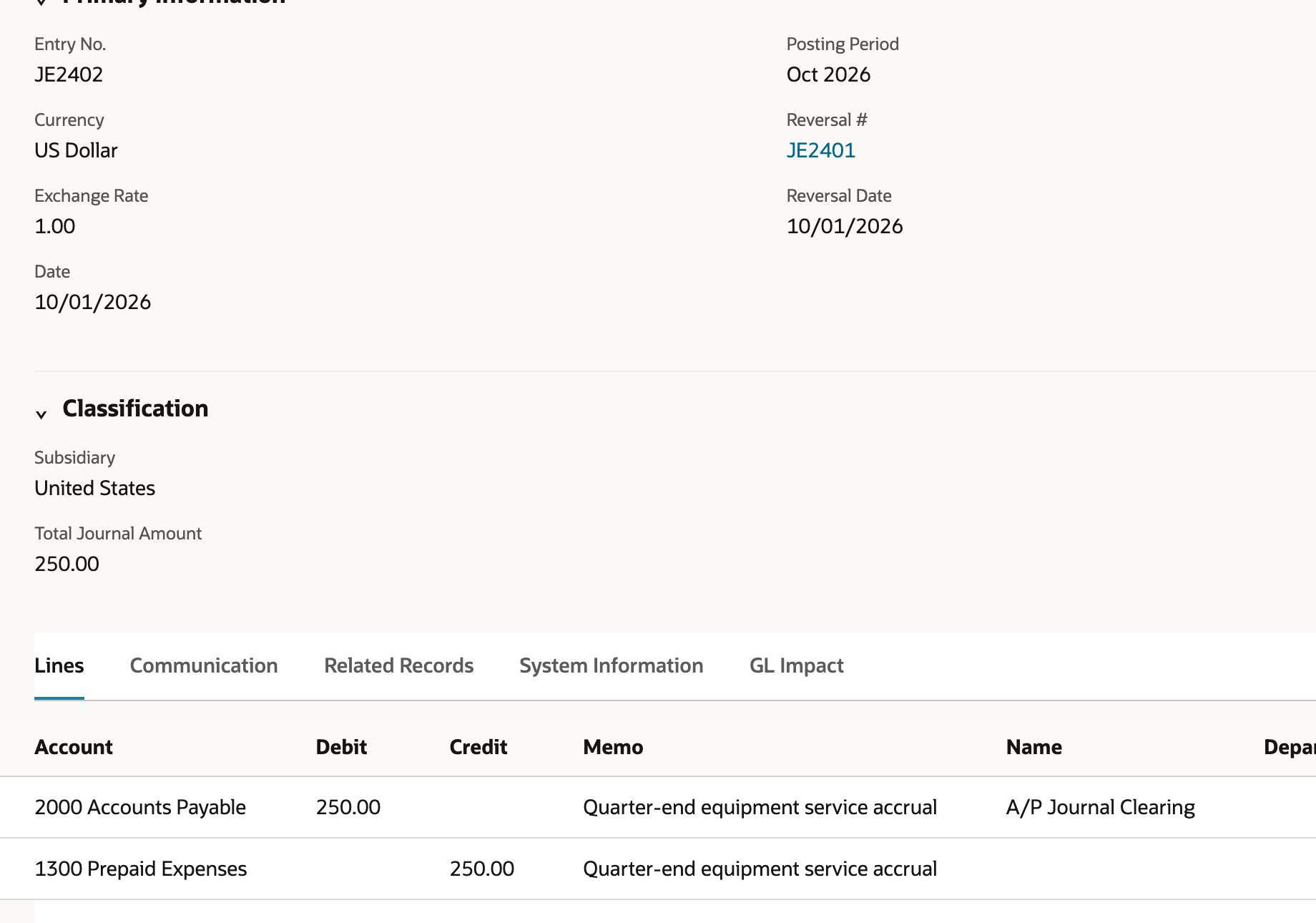
Task: Open the Related Records tab
Action: [x=398, y=665]
